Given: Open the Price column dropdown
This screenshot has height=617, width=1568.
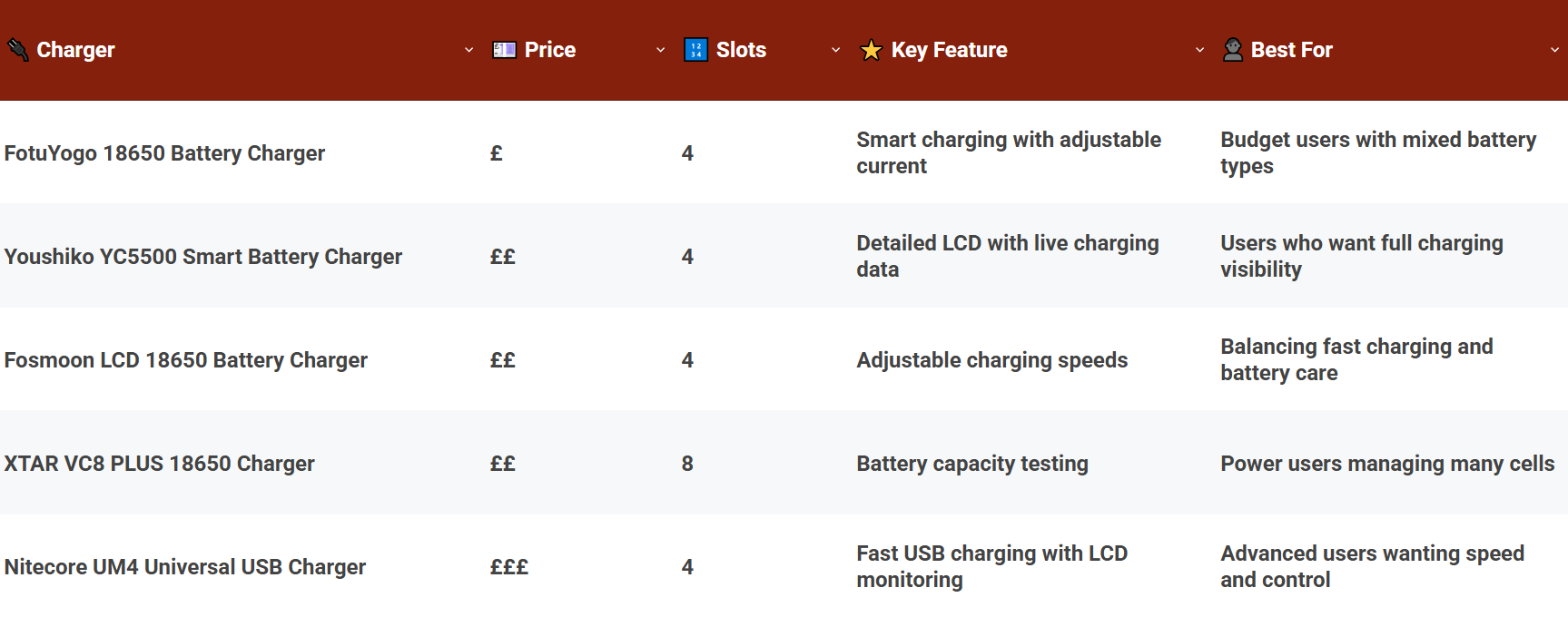Looking at the screenshot, I should pyautogui.click(x=660, y=50).
